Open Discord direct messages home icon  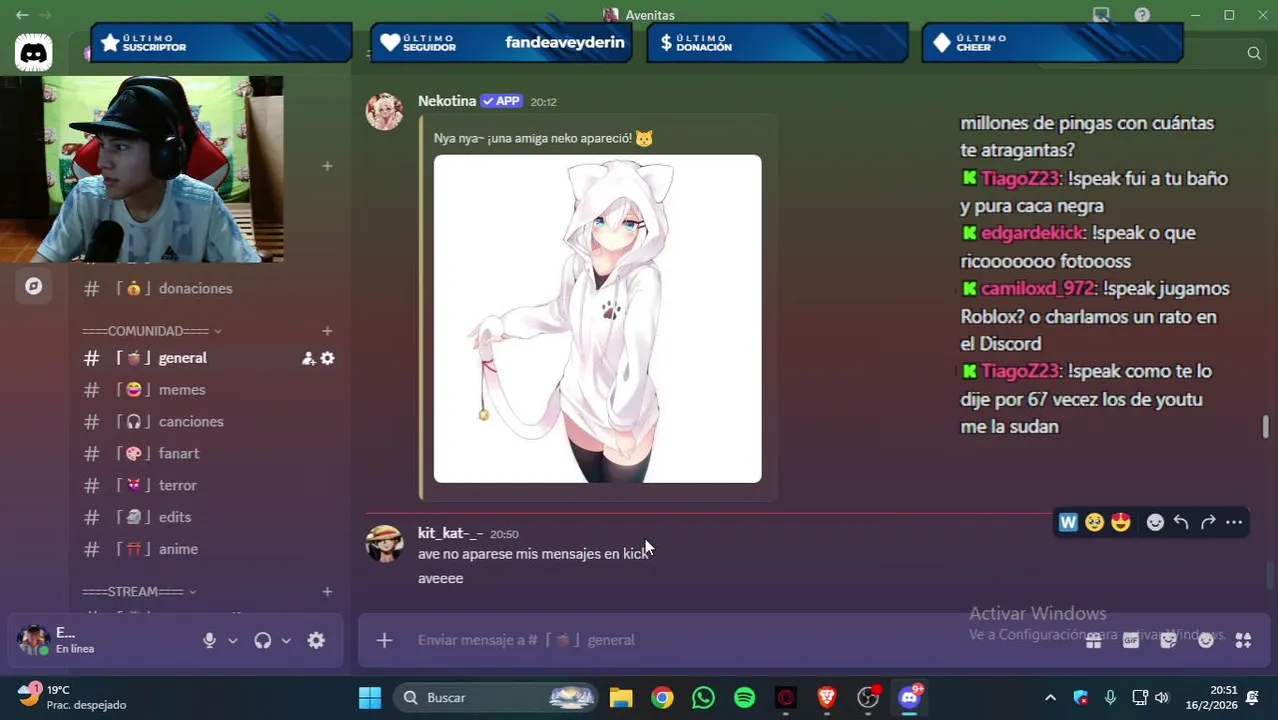(x=34, y=52)
